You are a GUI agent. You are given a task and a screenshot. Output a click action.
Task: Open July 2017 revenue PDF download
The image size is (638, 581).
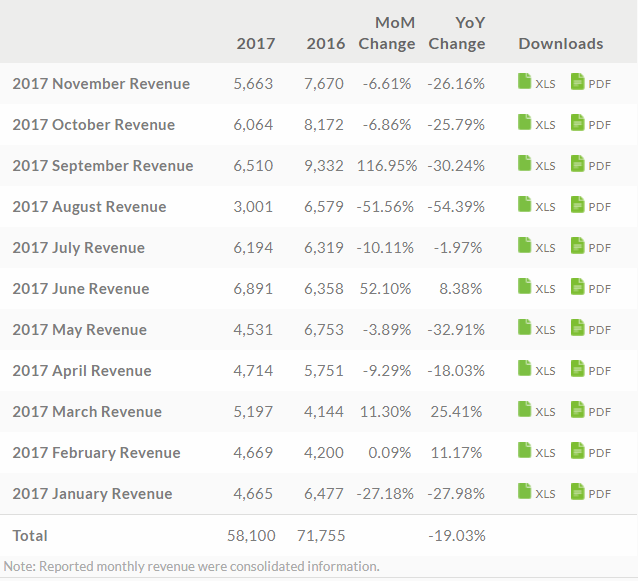590,247
